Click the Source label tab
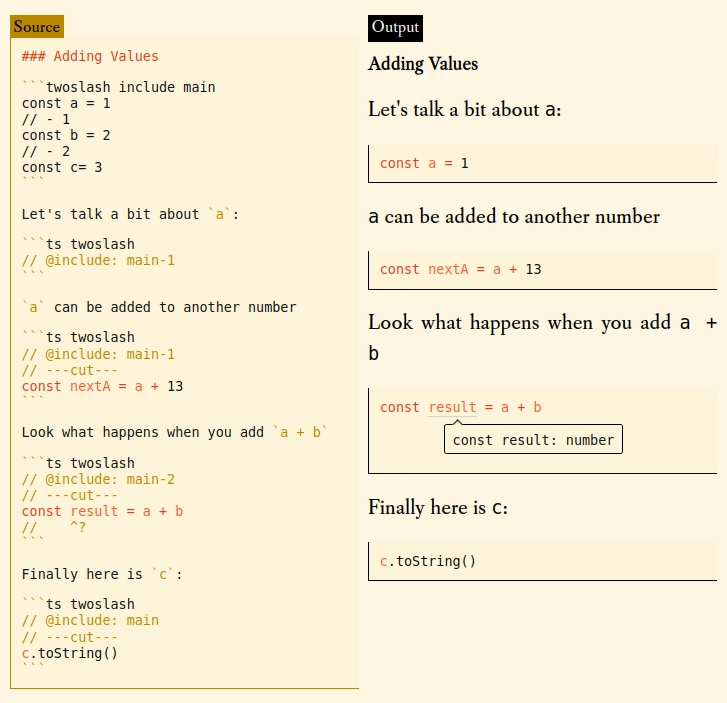The height and width of the screenshot is (703, 727). tap(37, 26)
